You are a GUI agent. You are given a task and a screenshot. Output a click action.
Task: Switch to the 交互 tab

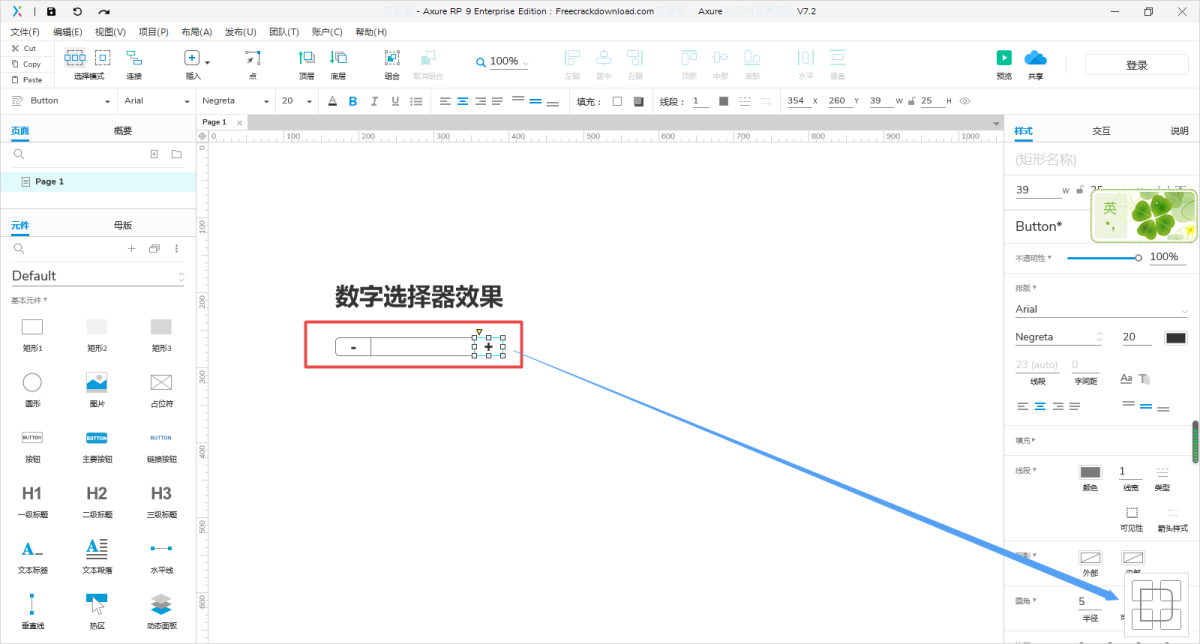1101,131
